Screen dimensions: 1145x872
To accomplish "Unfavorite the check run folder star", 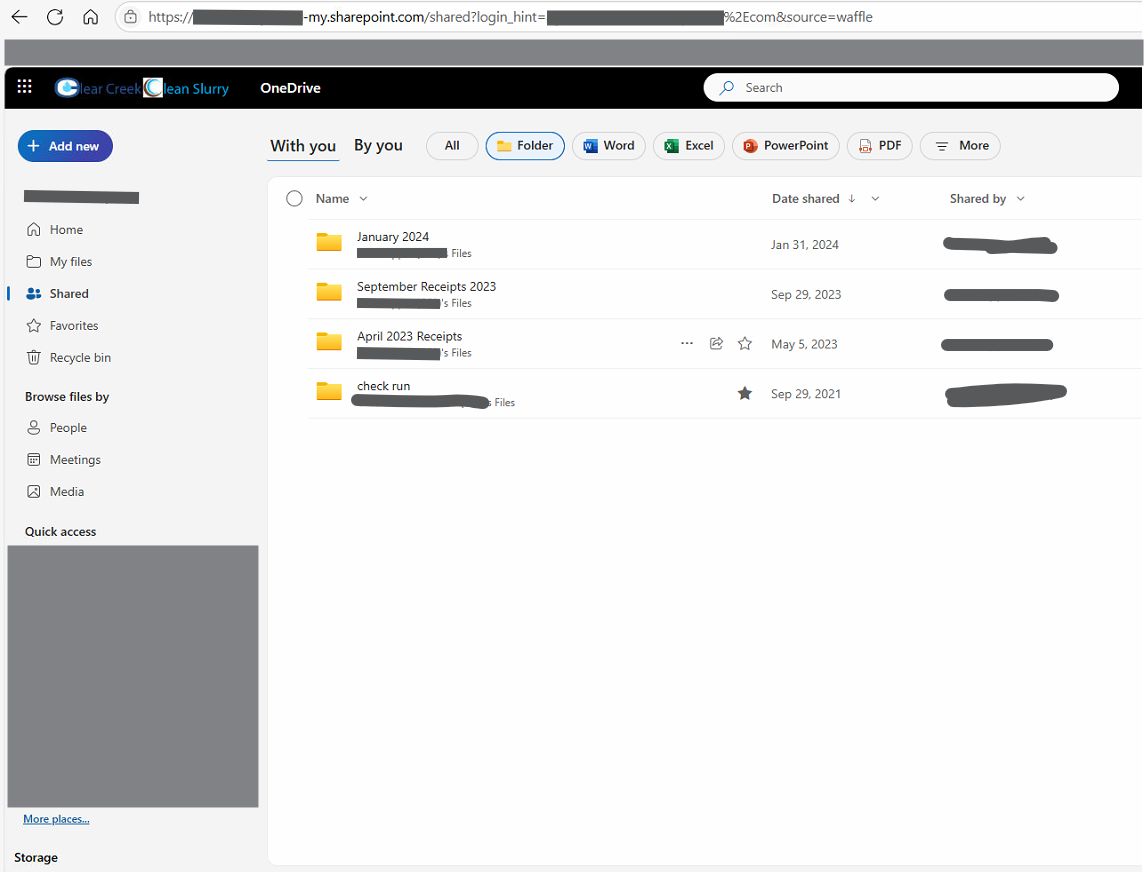I will [x=745, y=394].
